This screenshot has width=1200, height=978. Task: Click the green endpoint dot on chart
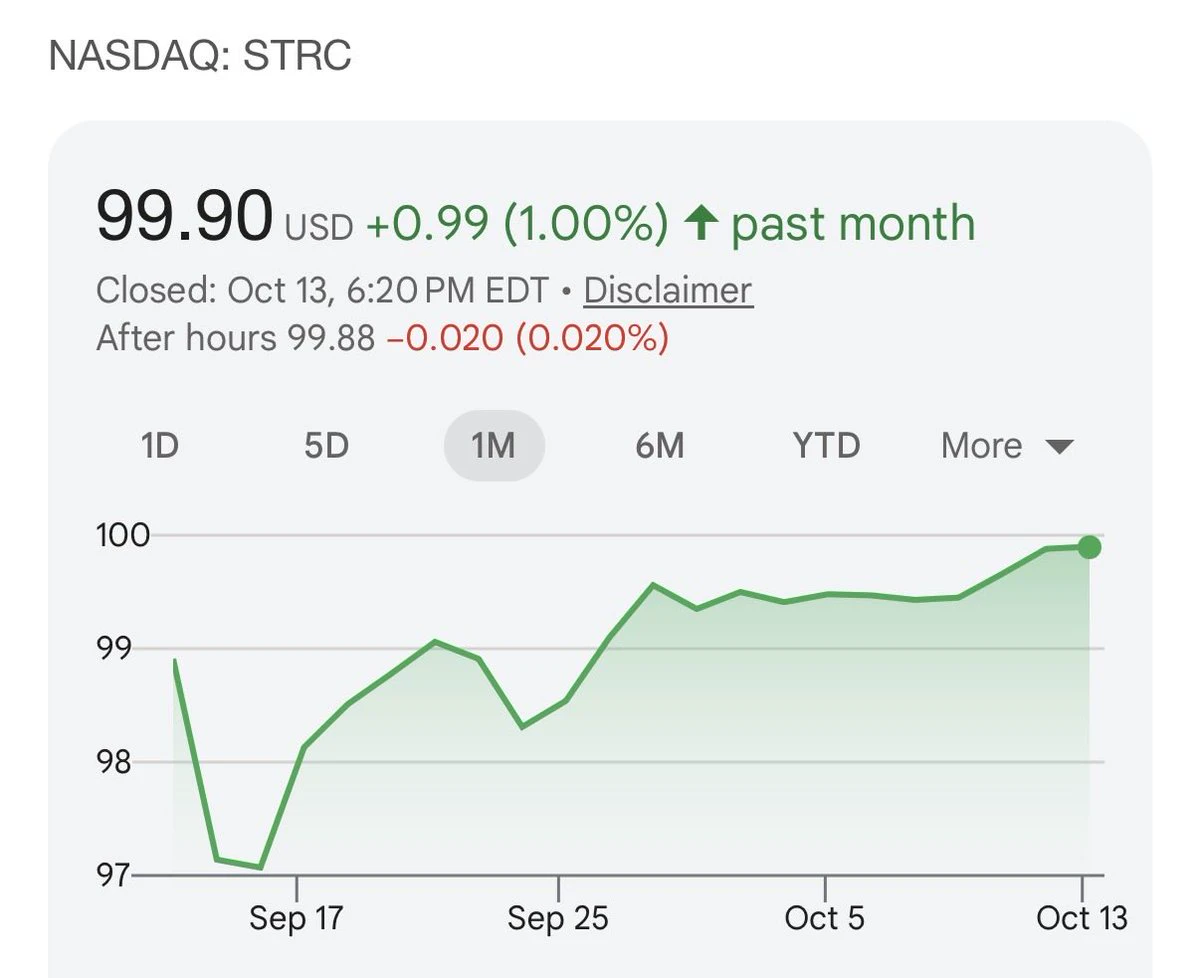[x=1089, y=547]
